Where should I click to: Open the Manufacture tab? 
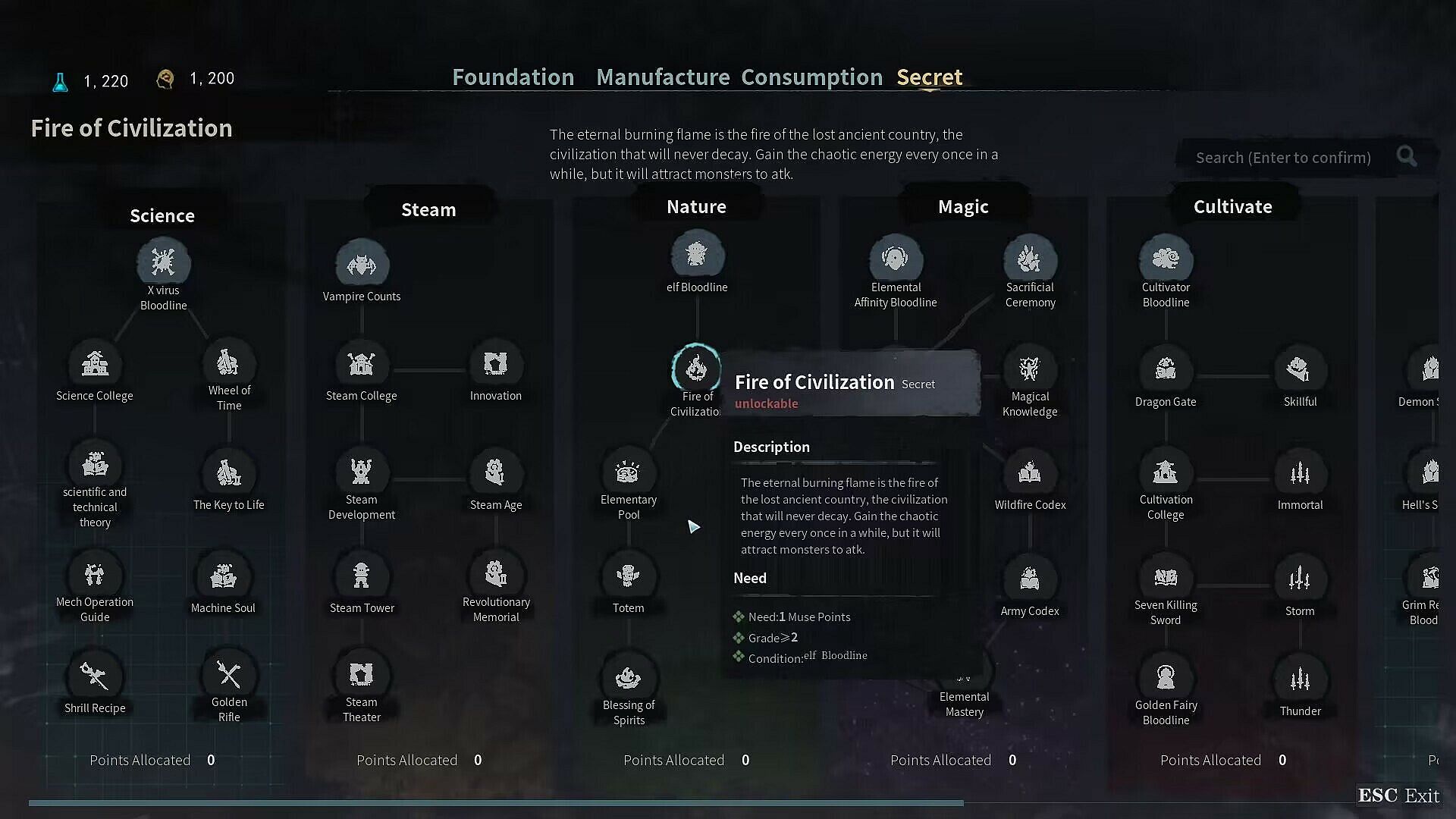[x=662, y=77]
